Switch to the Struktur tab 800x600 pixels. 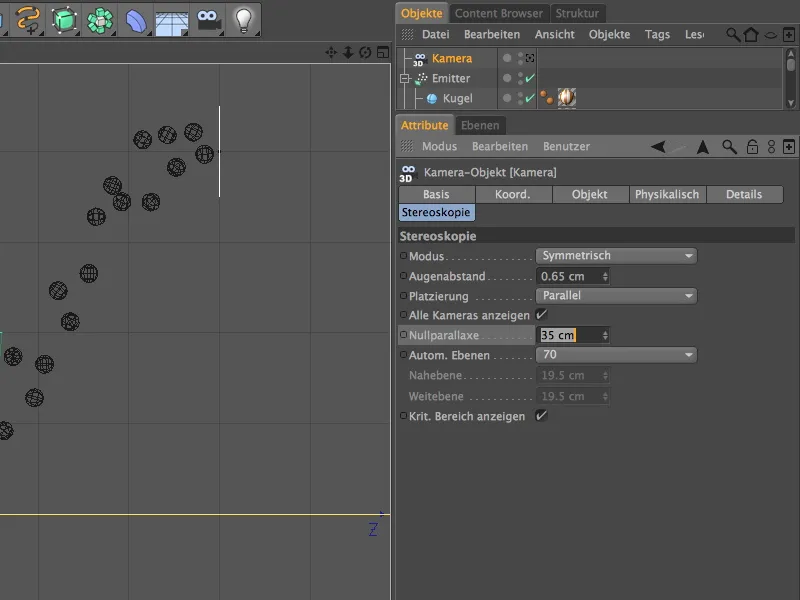click(577, 13)
